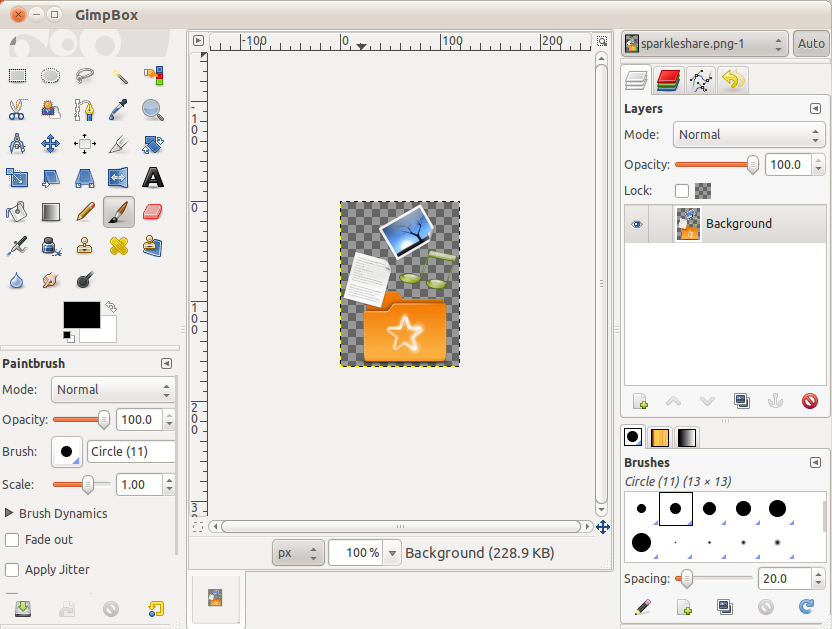Image resolution: width=832 pixels, height=629 pixels.
Task: Click the Delete Layer button
Action: point(810,401)
